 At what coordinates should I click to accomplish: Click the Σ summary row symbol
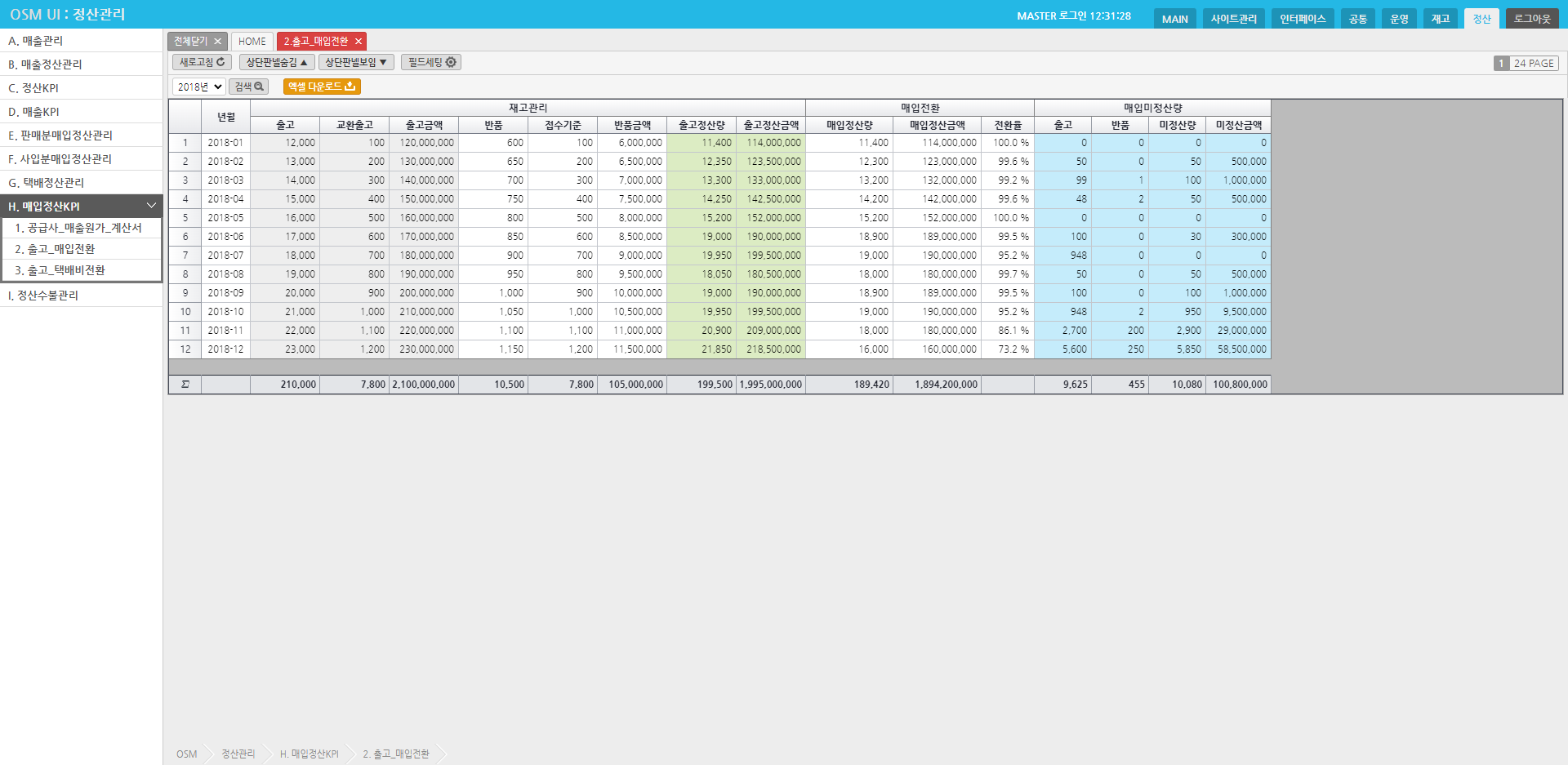point(185,385)
